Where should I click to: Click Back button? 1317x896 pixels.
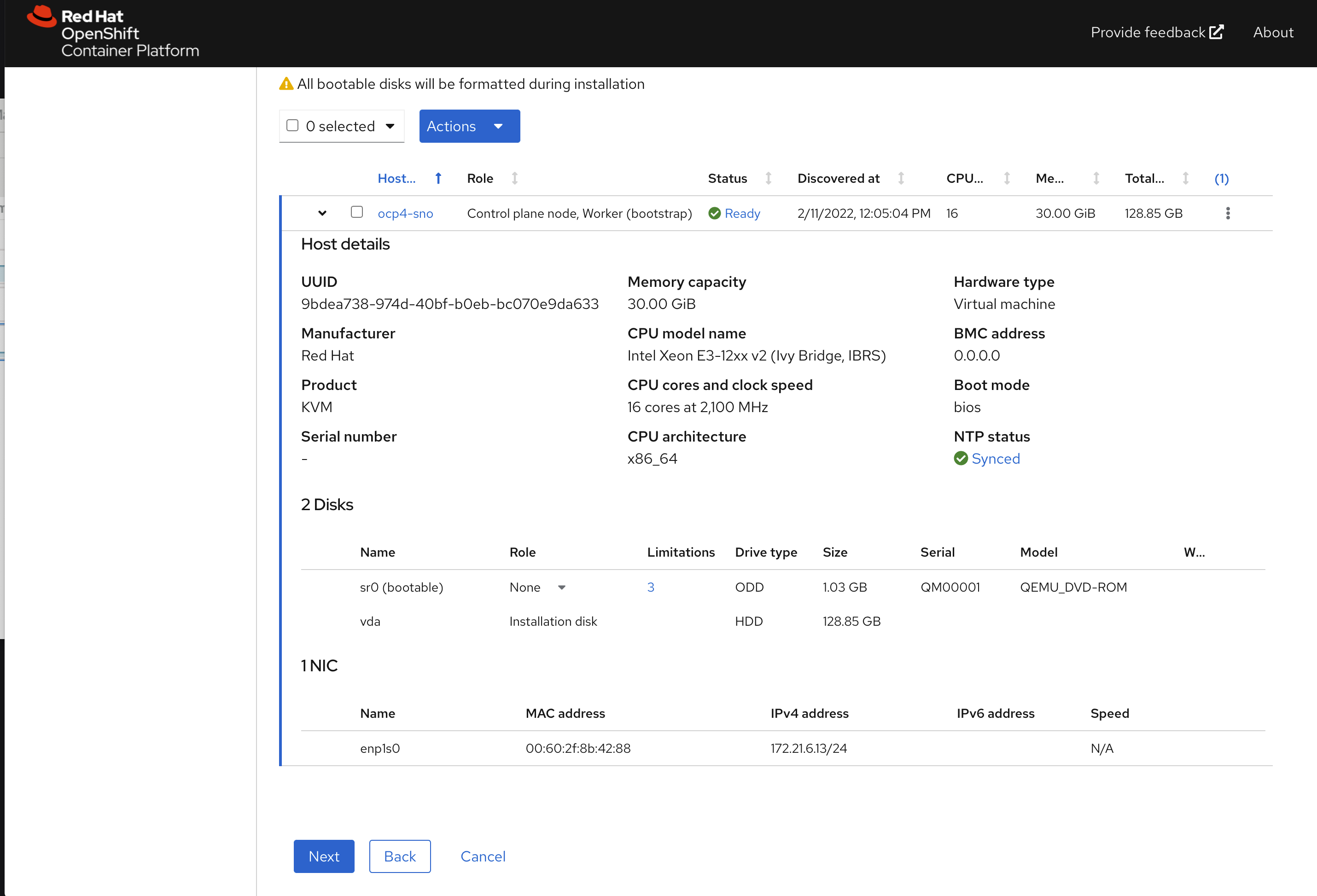[400, 856]
